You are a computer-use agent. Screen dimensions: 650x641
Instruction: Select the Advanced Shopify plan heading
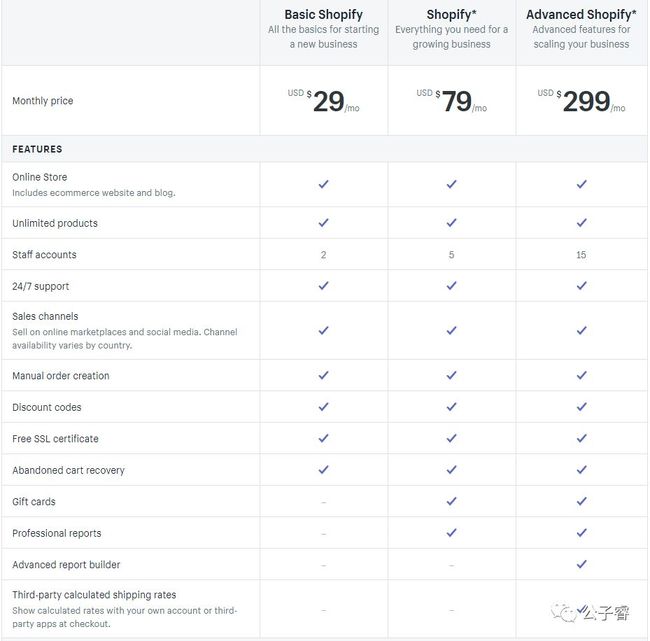(581, 15)
